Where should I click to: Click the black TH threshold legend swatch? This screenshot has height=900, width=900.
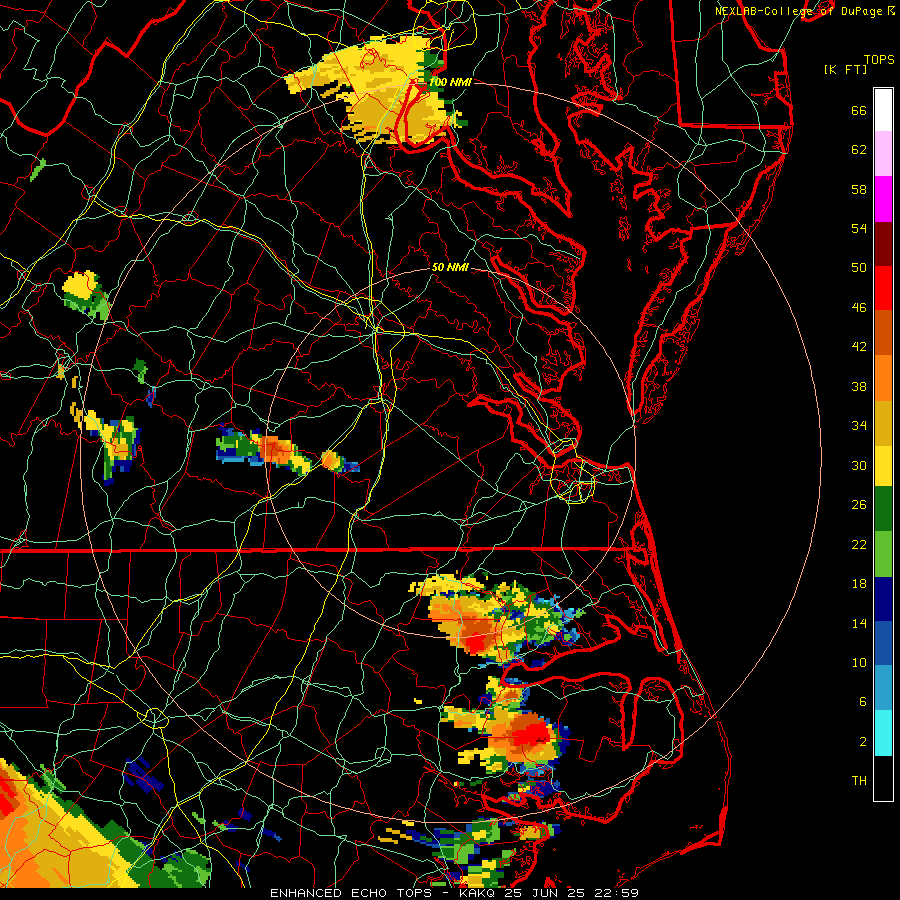[x=883, y=777]
